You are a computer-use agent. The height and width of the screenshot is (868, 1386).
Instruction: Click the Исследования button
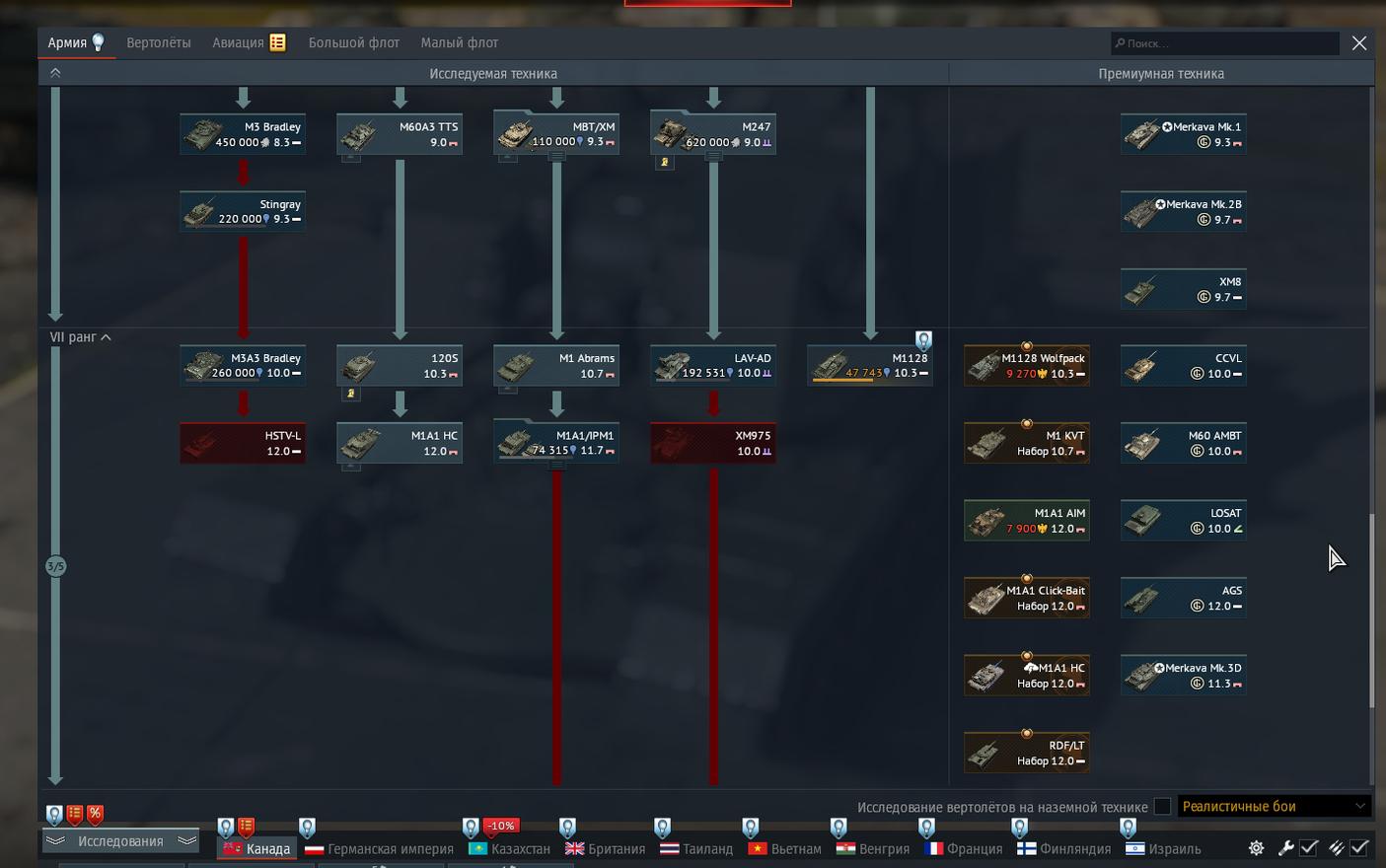[120, 841]
